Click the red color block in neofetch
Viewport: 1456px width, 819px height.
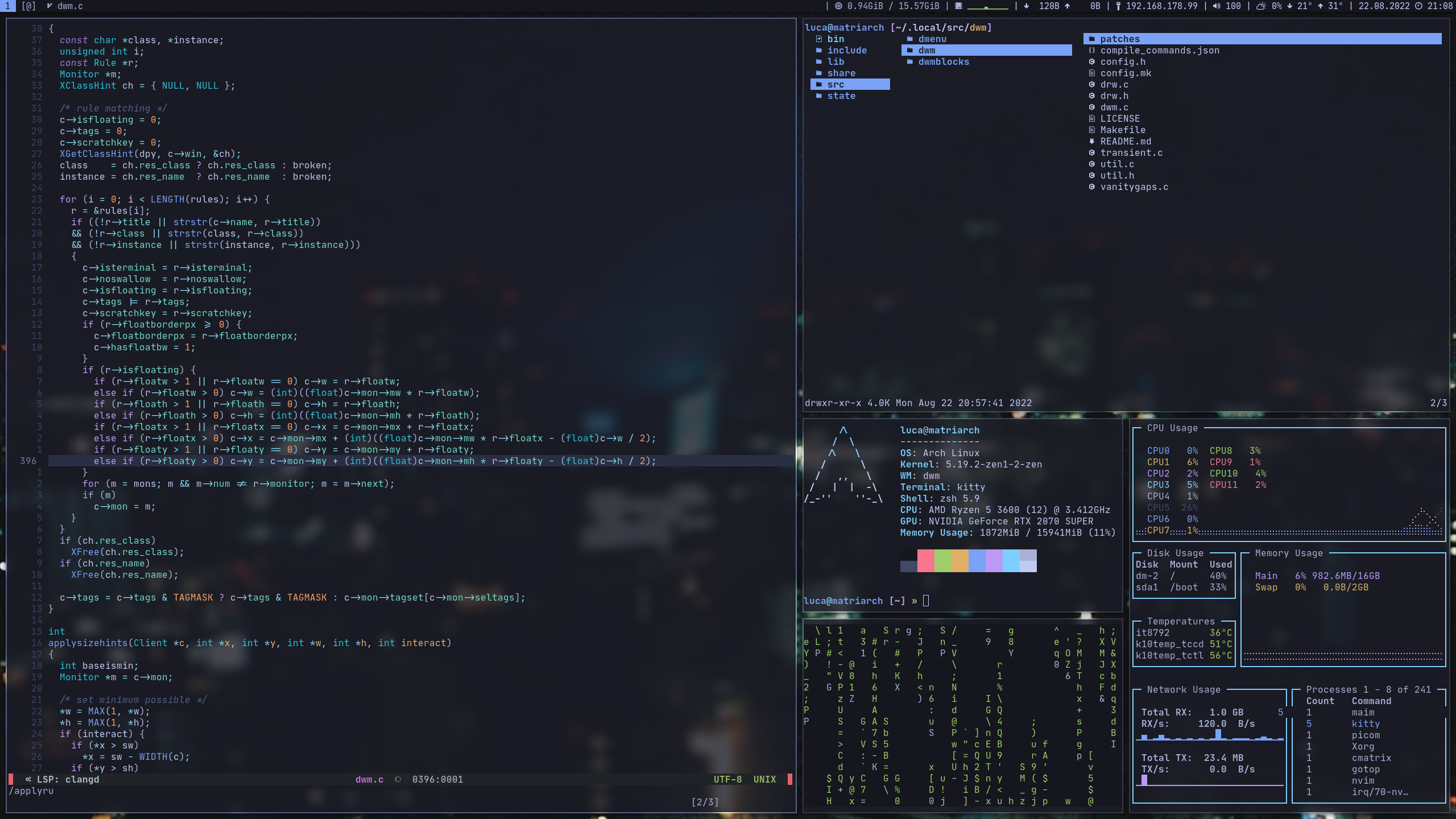coord(926,561)
